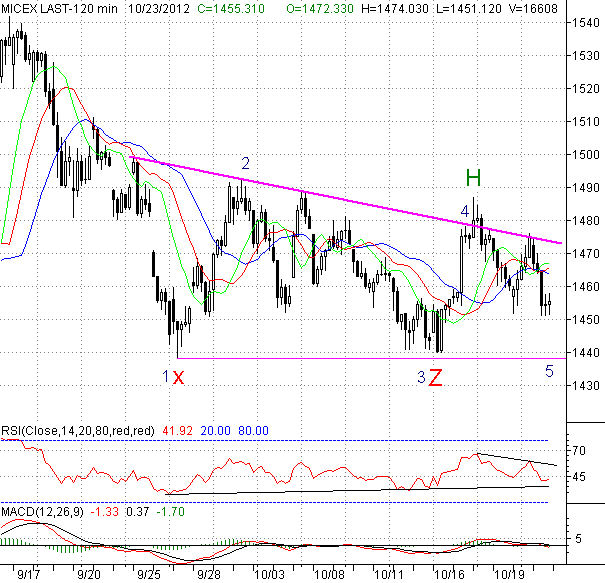Click the MACD signal value 0.37

(137, 512)
